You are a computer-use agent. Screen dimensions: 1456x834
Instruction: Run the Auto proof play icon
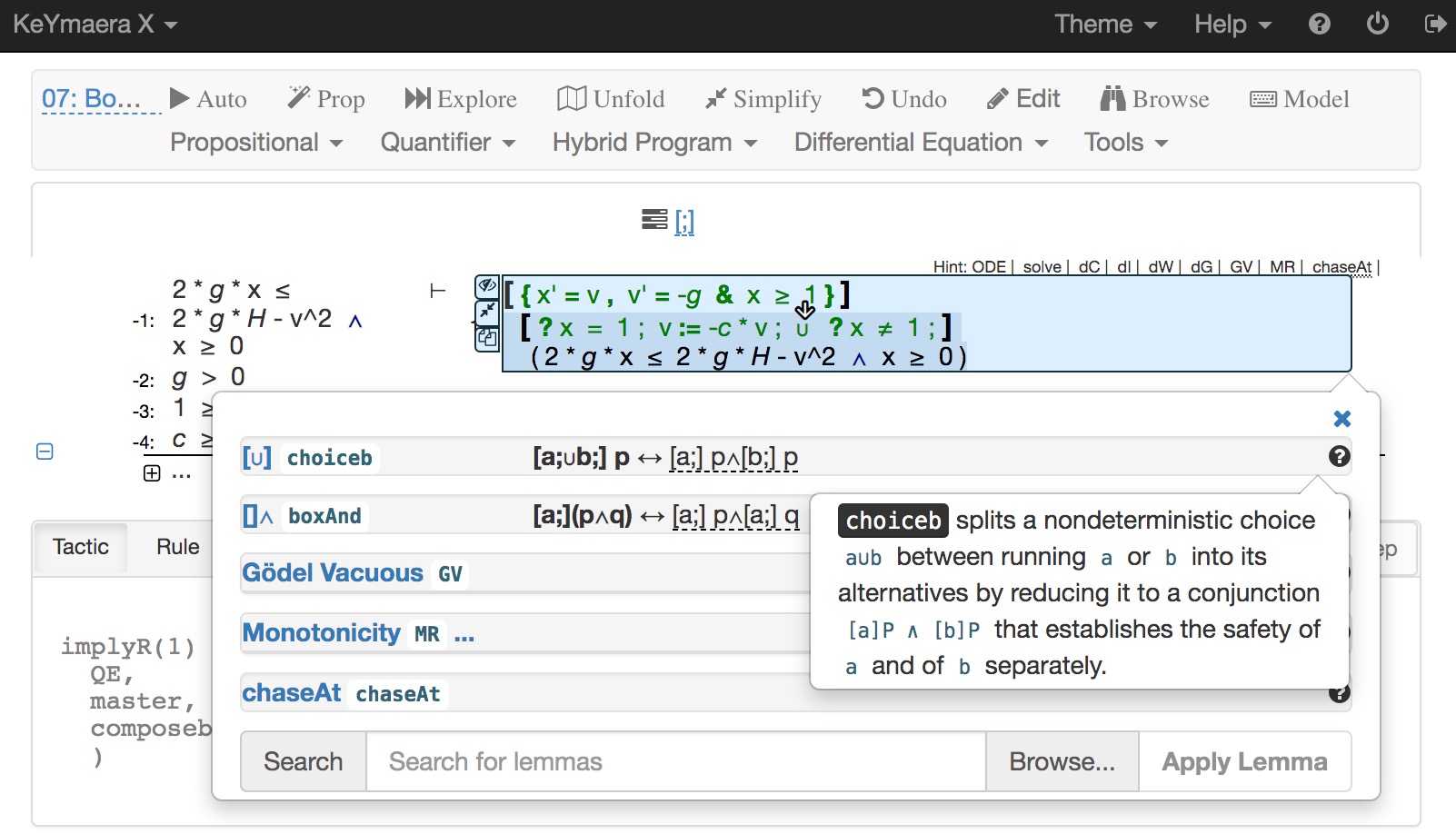pos(180,98)
